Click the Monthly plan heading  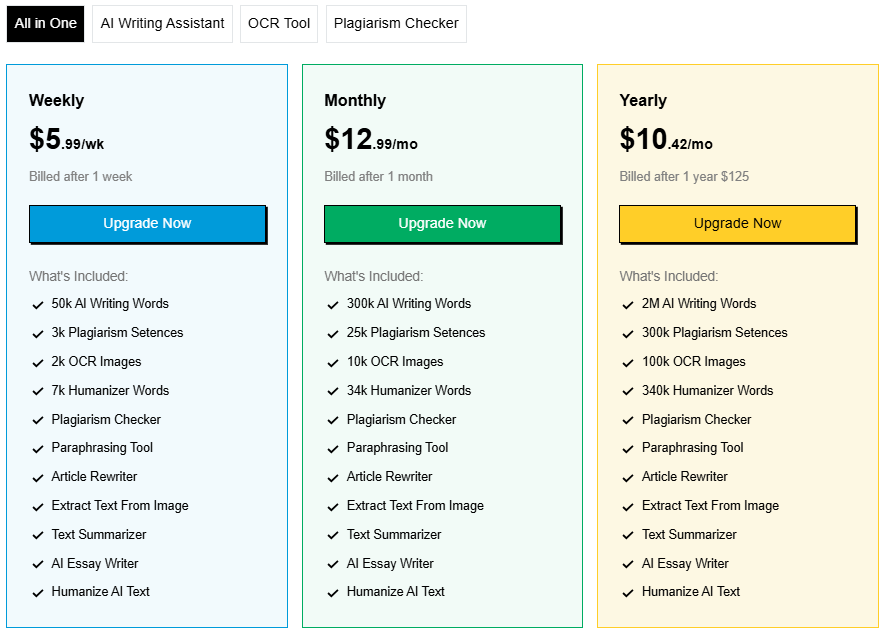tap(354, 100)
